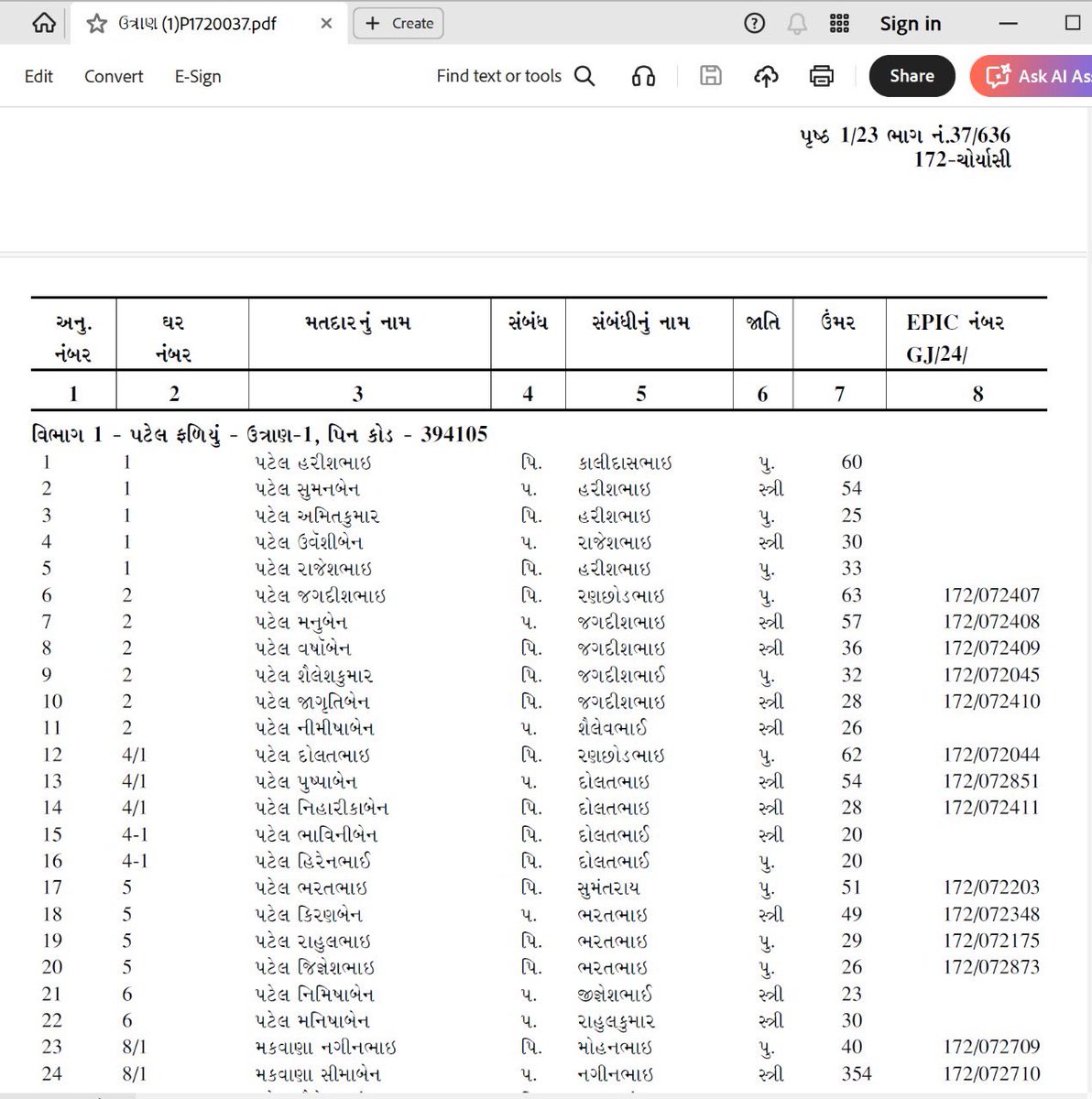Click voter name પટેલ પુષ્પાબેન
1092x1099 pixels.
pyautogui.click(x=306, y=782)
